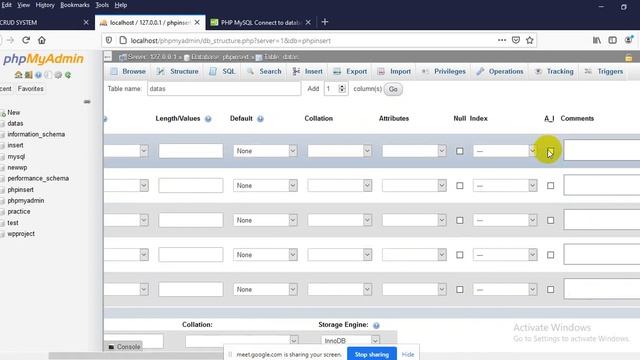
Task: Click Length/Values help icon
Action: pos(208,119)
